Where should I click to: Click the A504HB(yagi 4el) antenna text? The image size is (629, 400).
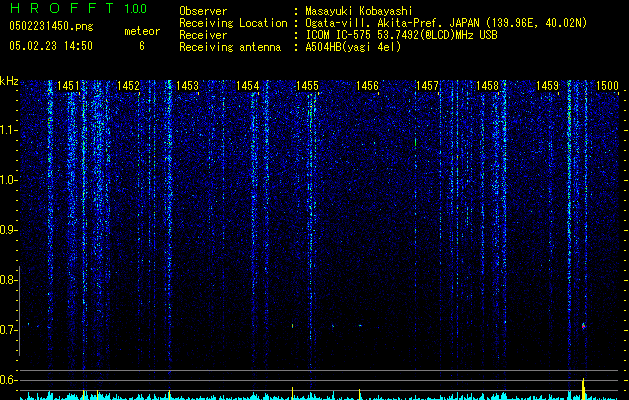[353, 47]
